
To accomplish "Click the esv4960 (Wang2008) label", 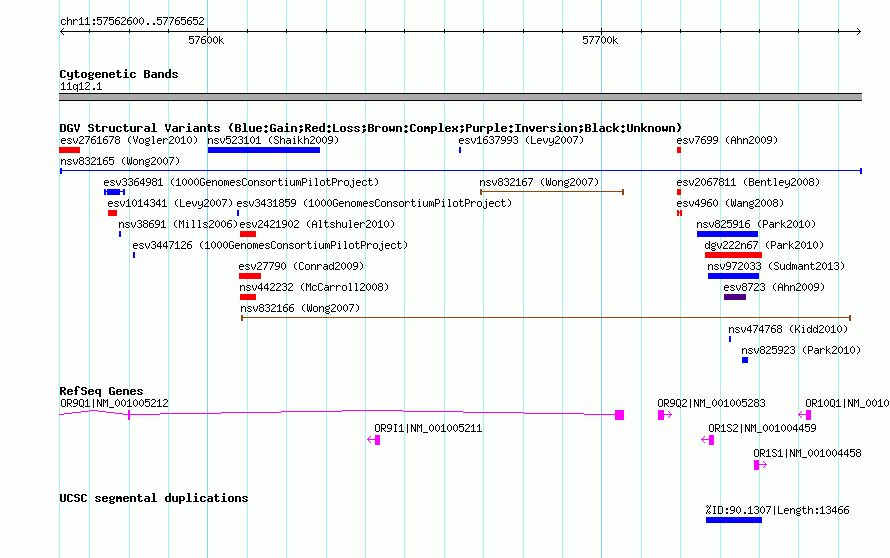I will pyautogui.click(x=730, y=203).
